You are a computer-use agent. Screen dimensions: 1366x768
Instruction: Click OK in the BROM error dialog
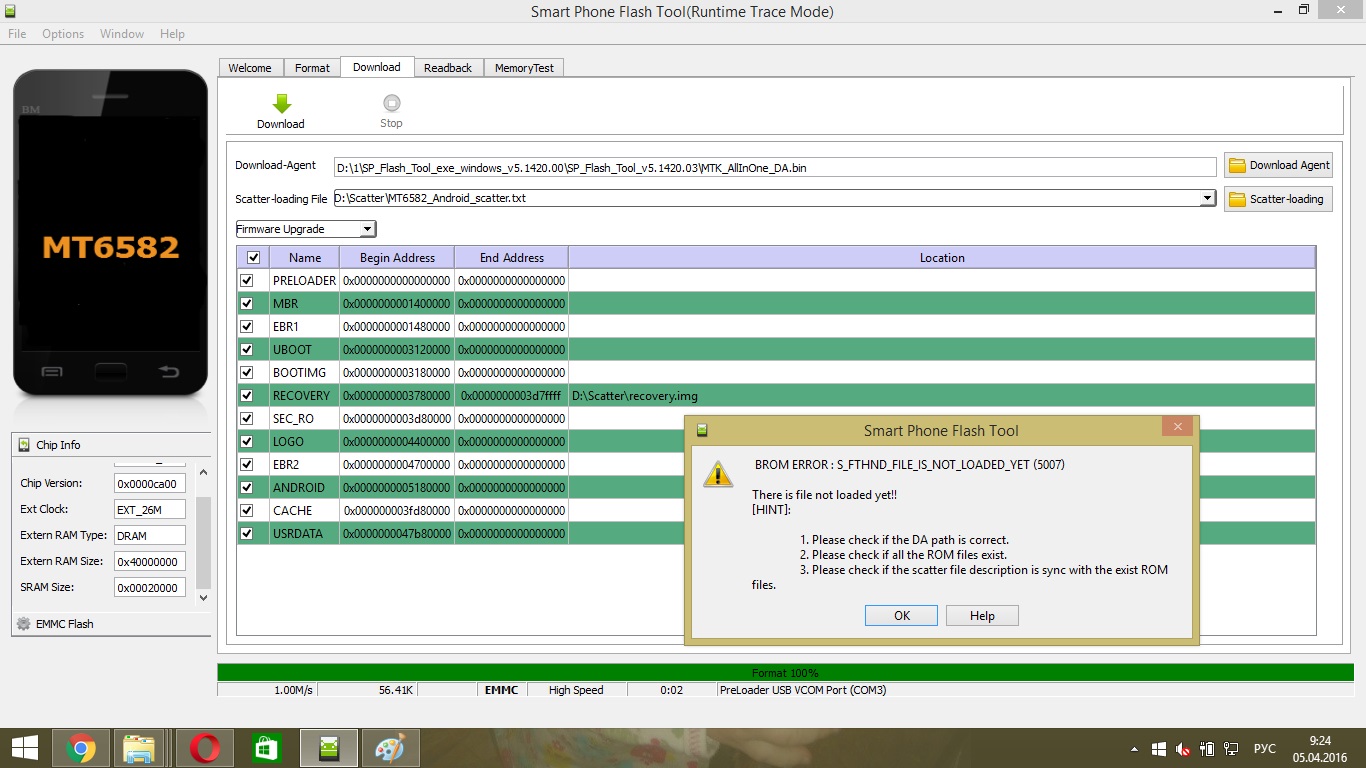[x=901, y=616]
